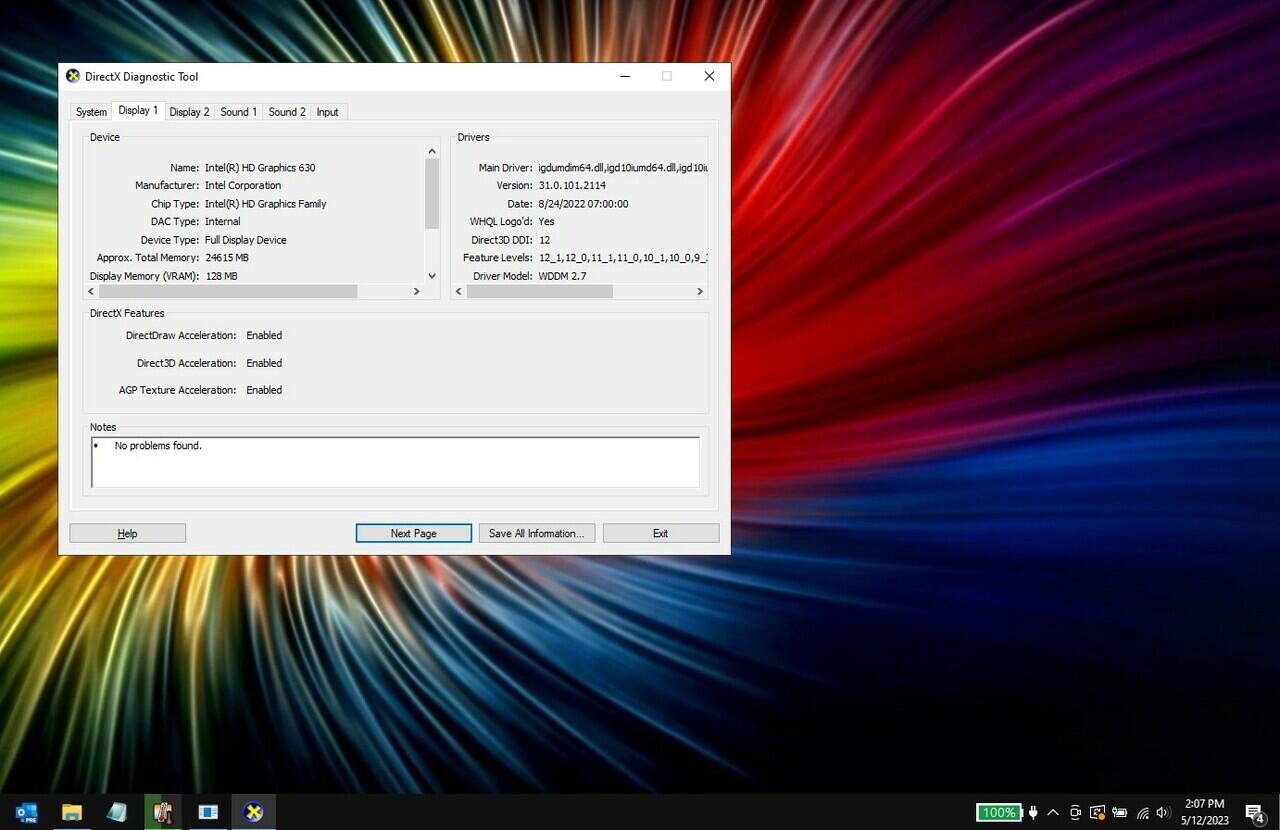
Task: Click the power plug tray icon
Action: coord(1033,812)
